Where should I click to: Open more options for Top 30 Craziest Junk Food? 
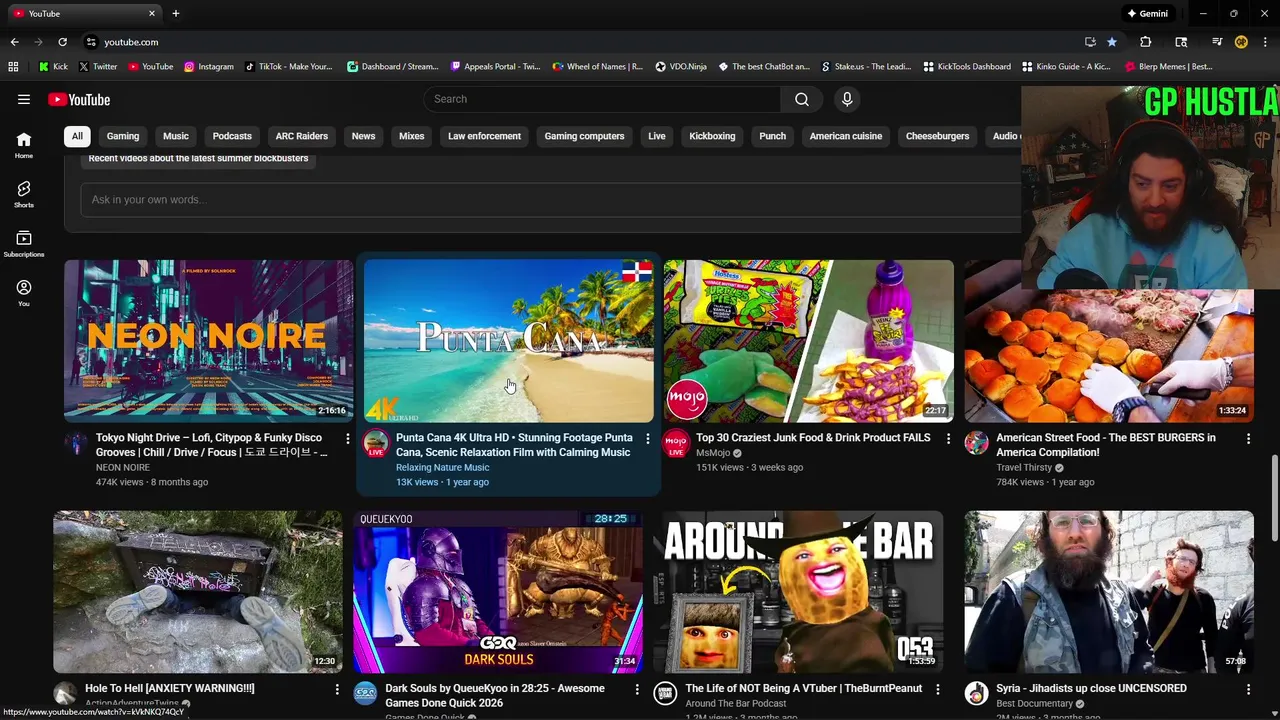948,439
